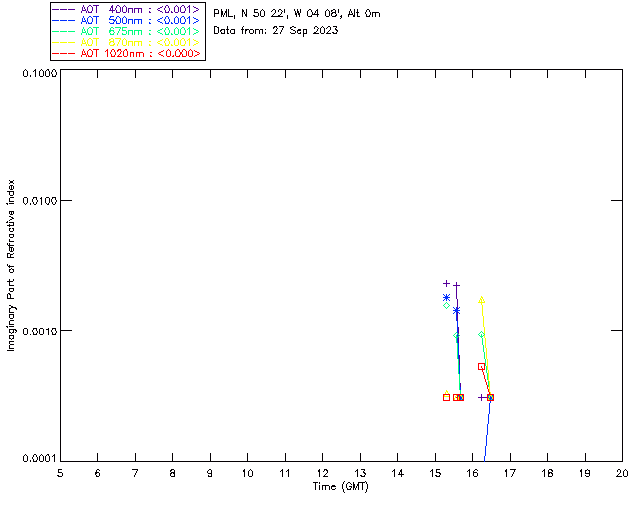This screenshot has width=640, height=512.
Task: Click the 0.0010 y-axis tick label
Action: click(x=40, y=331)
